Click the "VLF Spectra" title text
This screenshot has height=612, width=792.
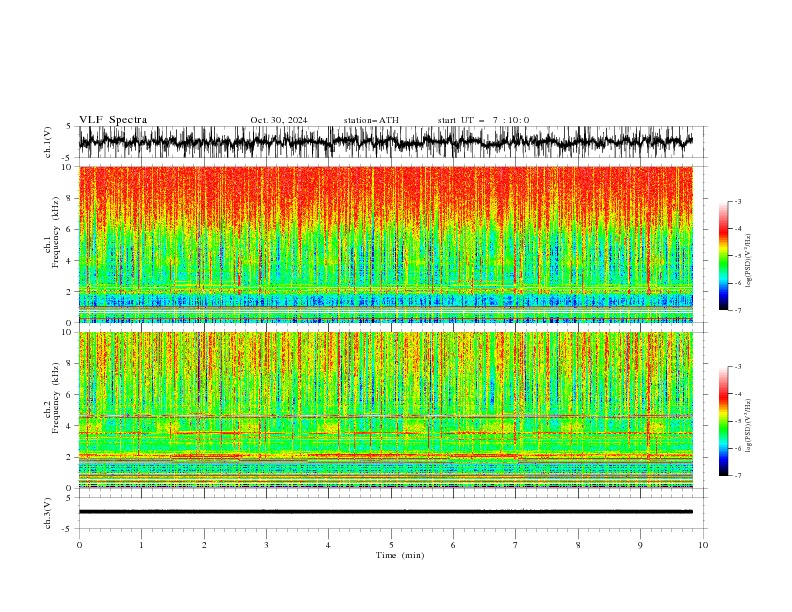(113, 120)
